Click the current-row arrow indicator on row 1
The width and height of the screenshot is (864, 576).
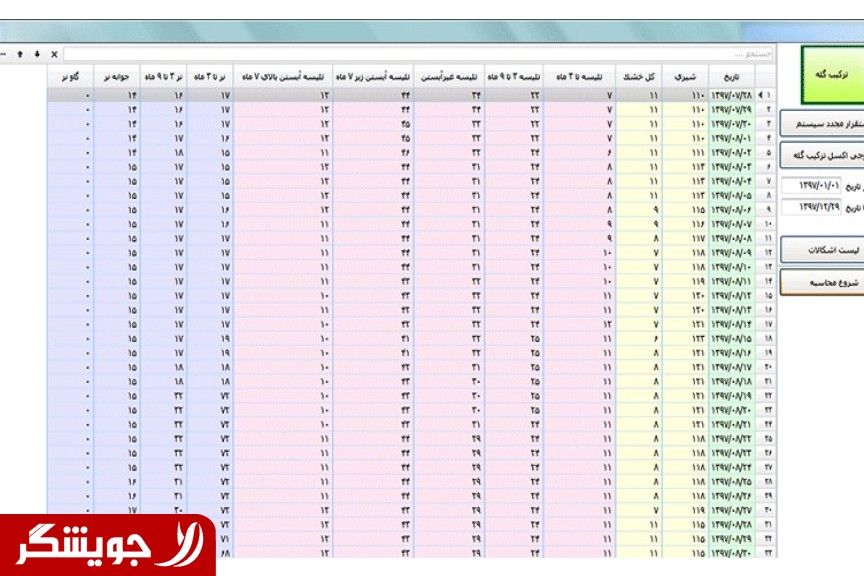coord(764,96)
